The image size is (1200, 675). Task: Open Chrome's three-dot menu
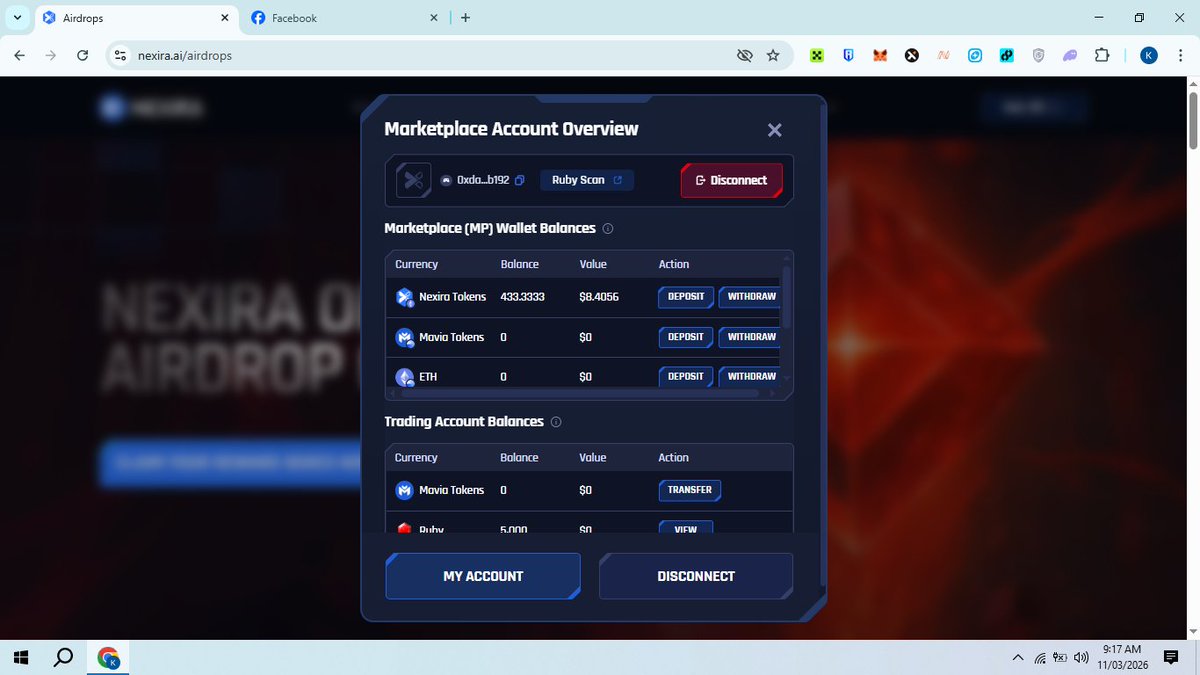pyautogui.click(x=1181, y=56)
